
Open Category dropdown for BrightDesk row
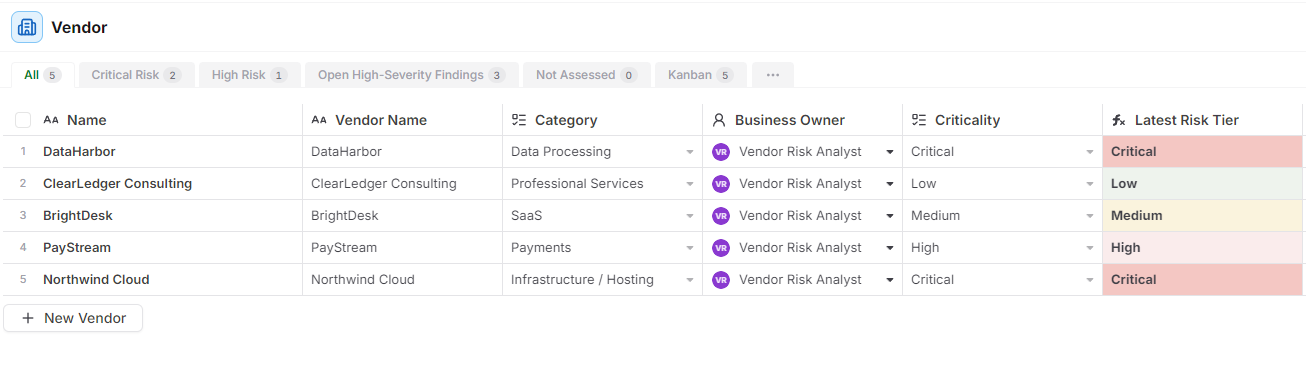[x=690, y=216]
